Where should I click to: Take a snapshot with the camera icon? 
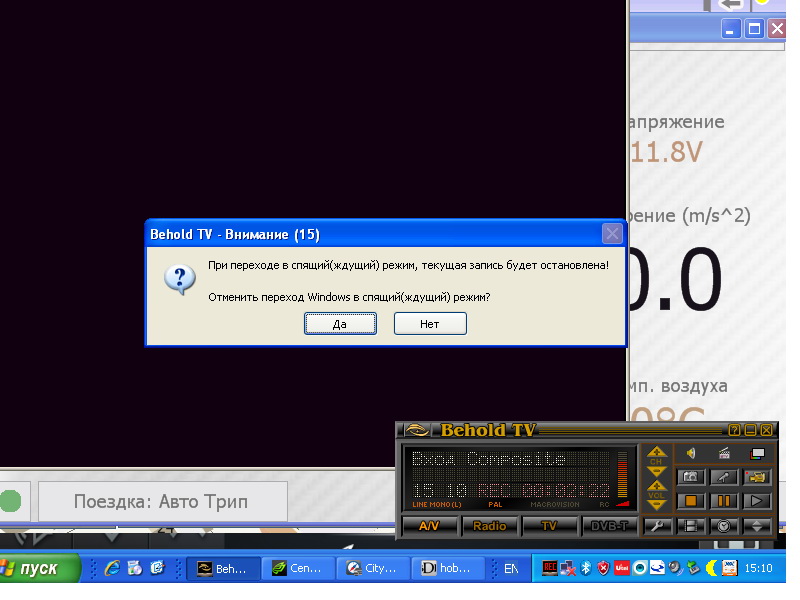691,477
